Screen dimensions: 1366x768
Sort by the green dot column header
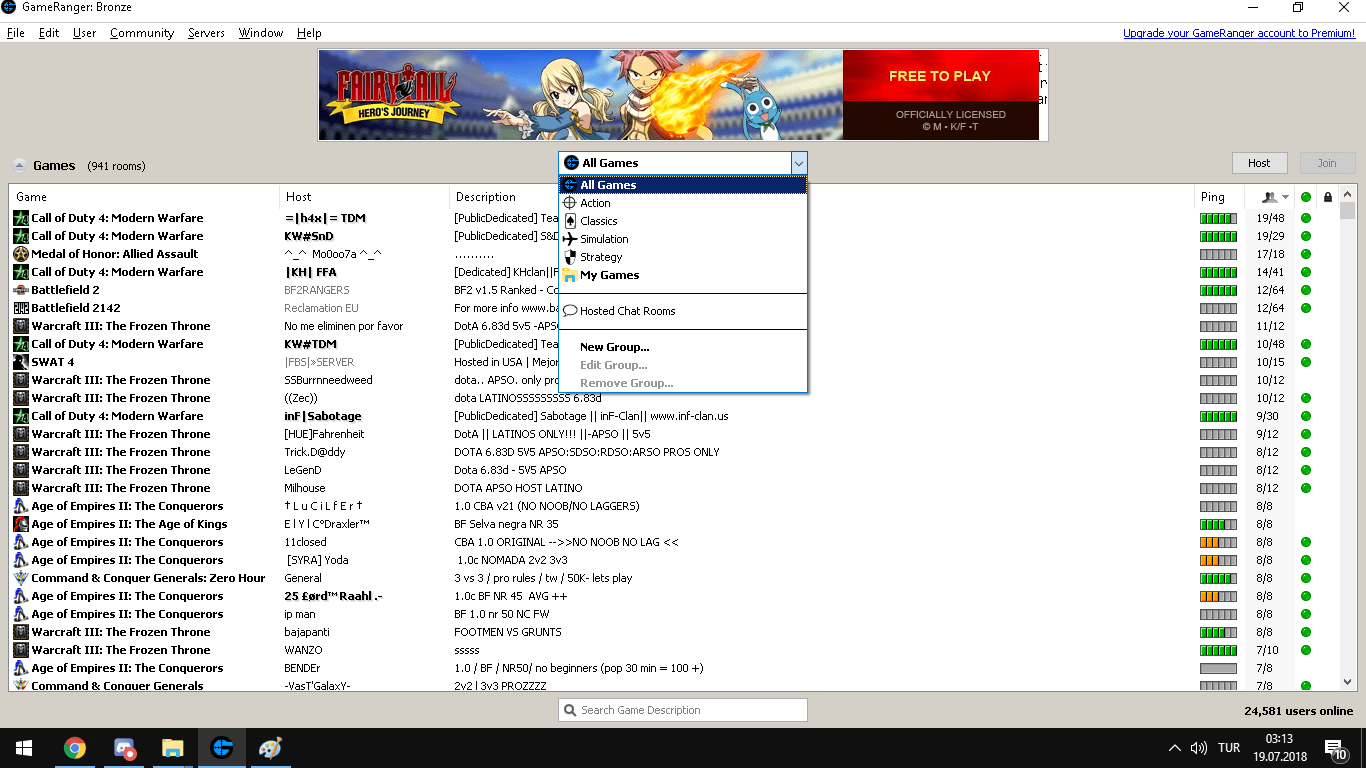pyautogui.click(x=1306, y=197)
